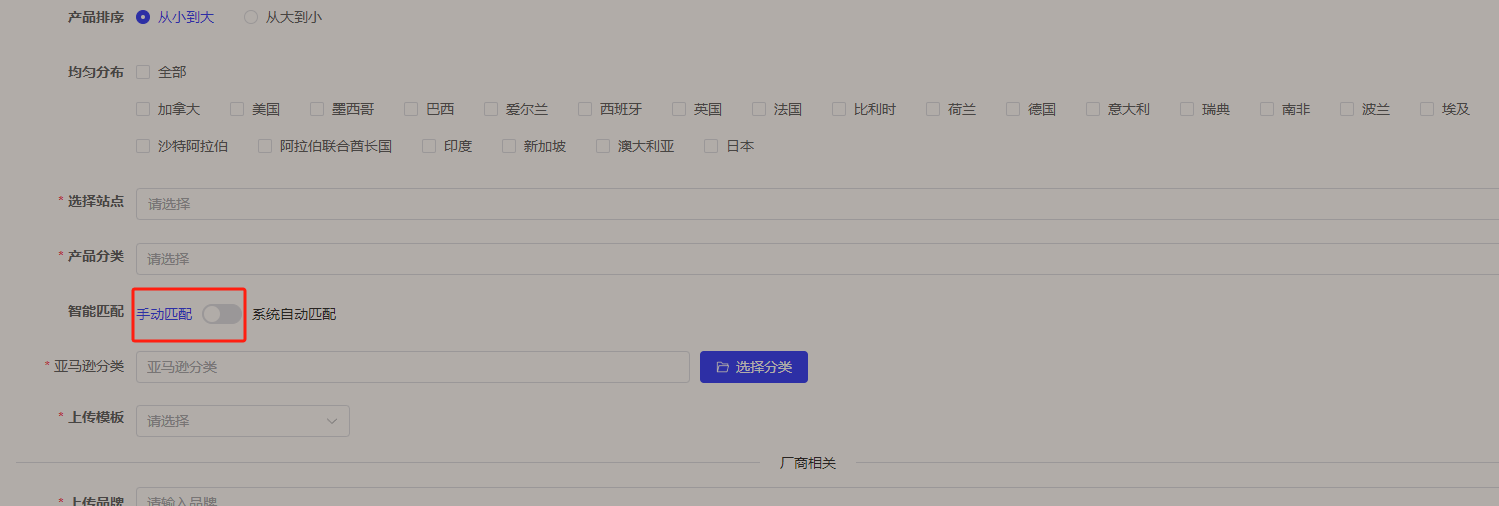Click the 亚马逊分类 input field
Viewport: 1499px width, 506px height.
coord(412,367)
